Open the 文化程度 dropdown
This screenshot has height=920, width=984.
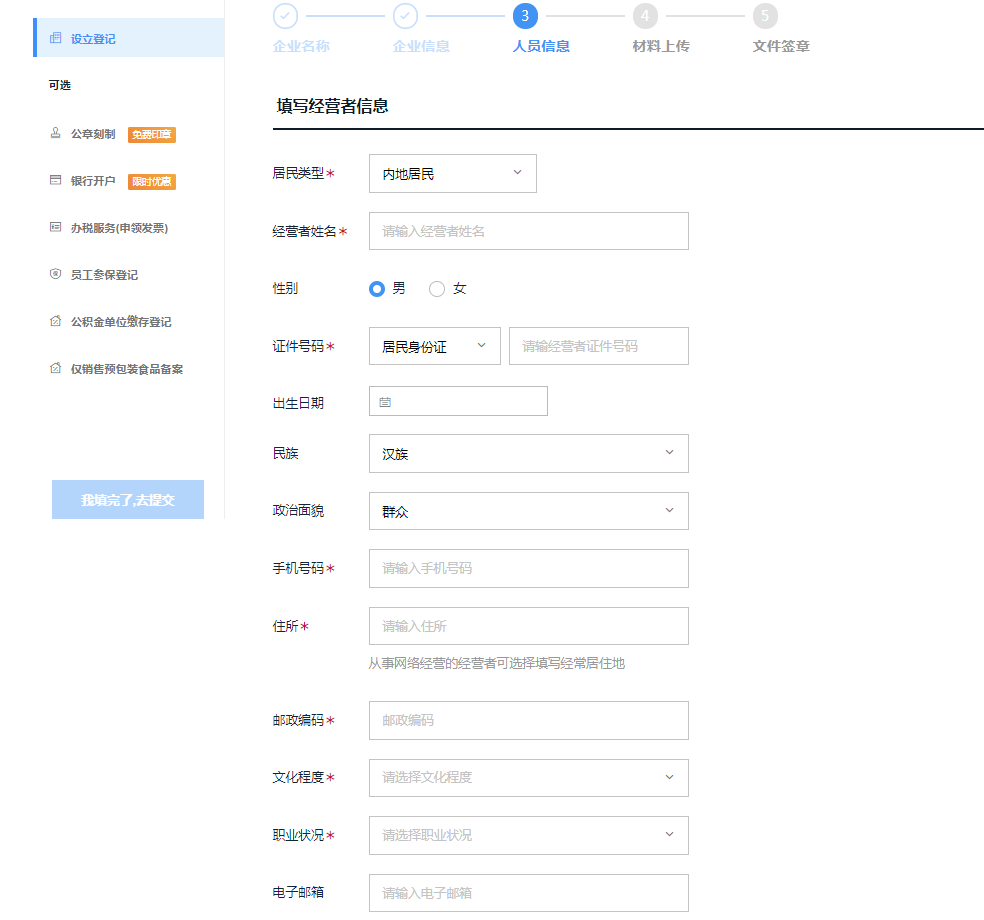coord(528,778)
